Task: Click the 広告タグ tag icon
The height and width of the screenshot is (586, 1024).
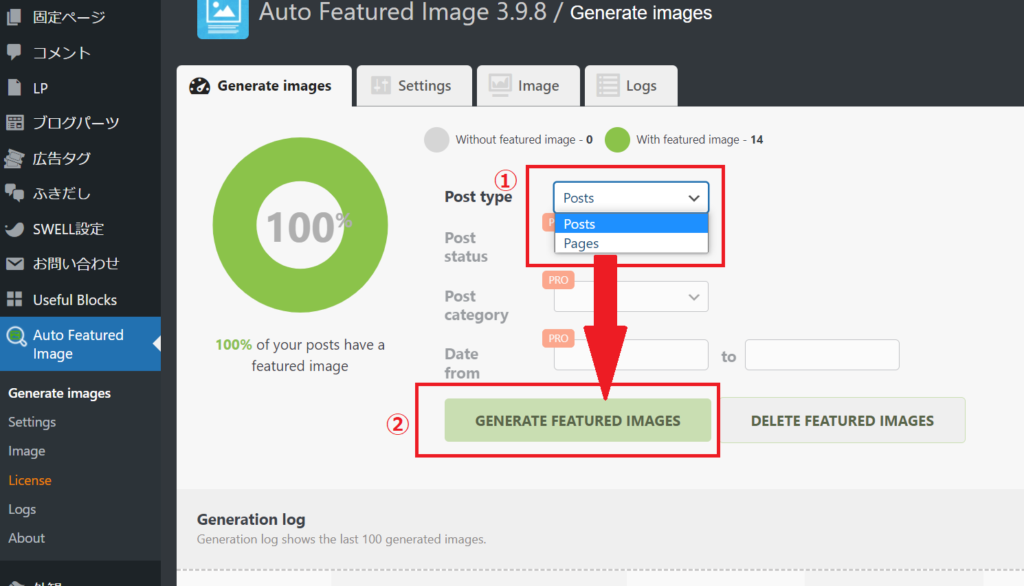Action: coord(14,158)
